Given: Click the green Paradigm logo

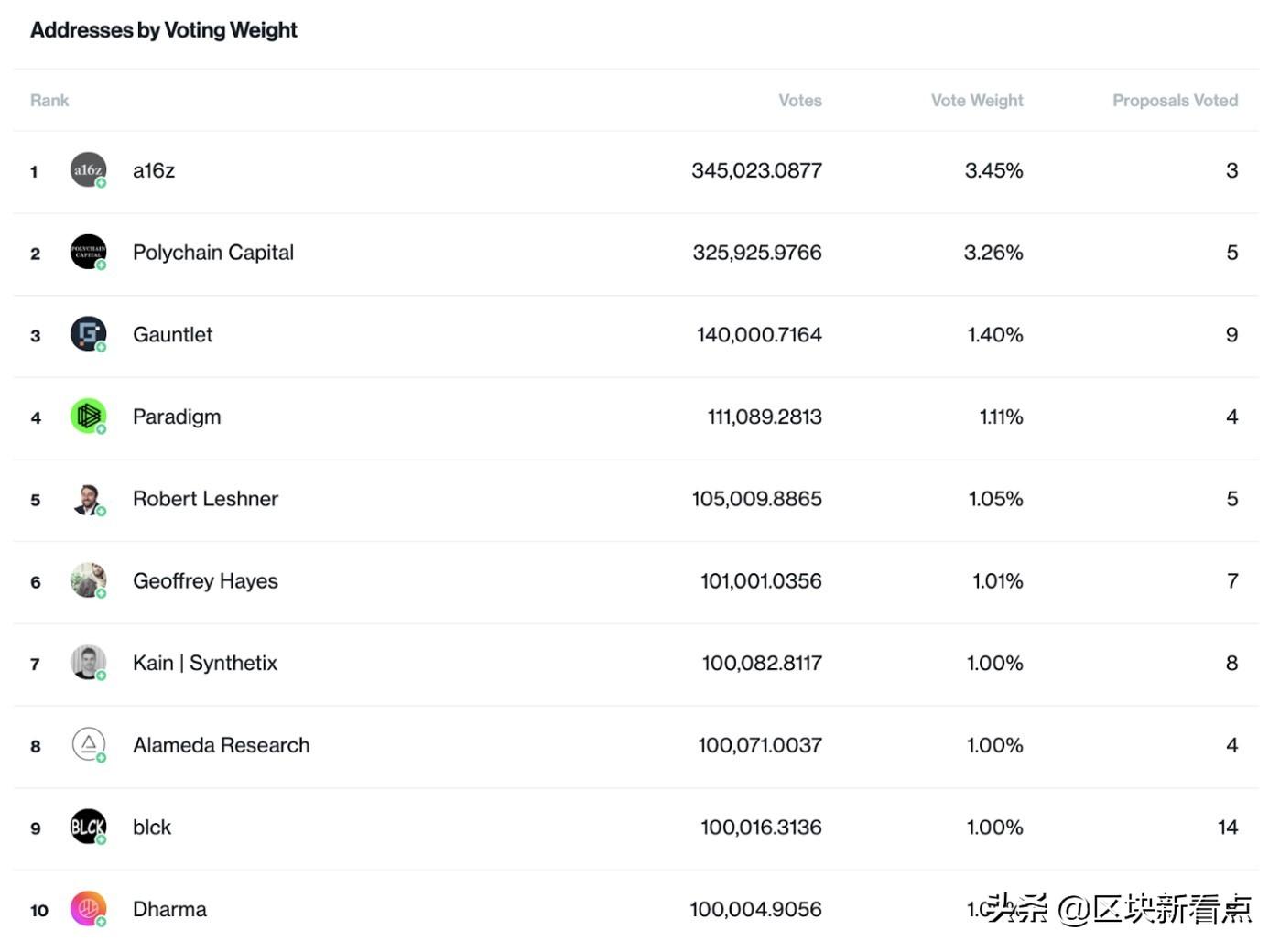Looking at the screenshot, I should click(x=88, y=416).
